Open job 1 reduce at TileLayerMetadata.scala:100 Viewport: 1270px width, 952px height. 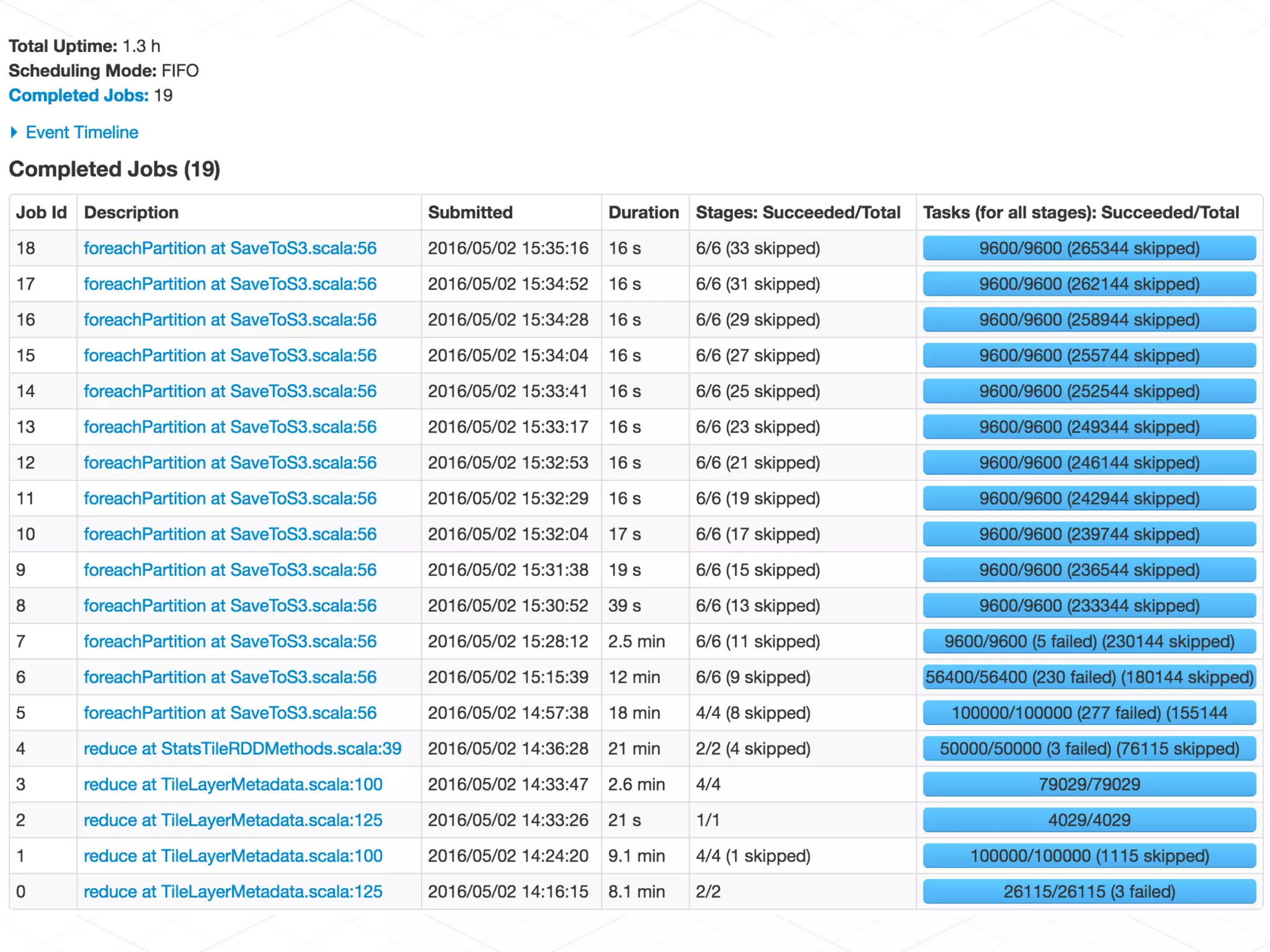(x=233, y=856)
